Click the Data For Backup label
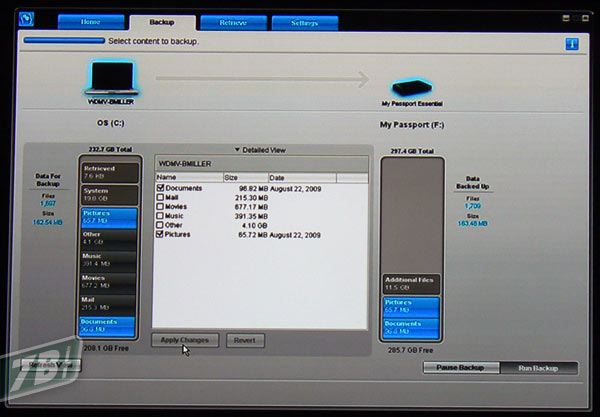This screenshot has width=600, height=417. tap(48, 180)
